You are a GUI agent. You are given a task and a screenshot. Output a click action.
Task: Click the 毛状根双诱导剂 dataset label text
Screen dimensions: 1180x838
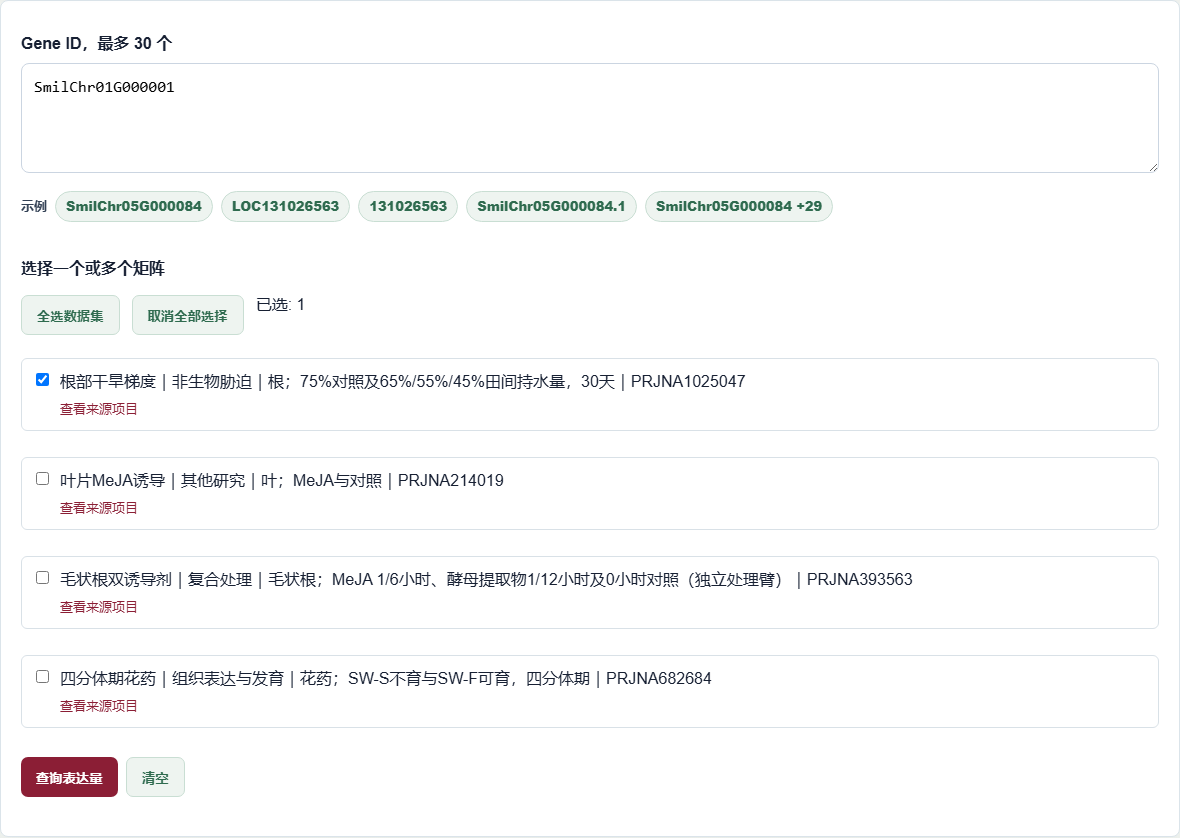486,580
